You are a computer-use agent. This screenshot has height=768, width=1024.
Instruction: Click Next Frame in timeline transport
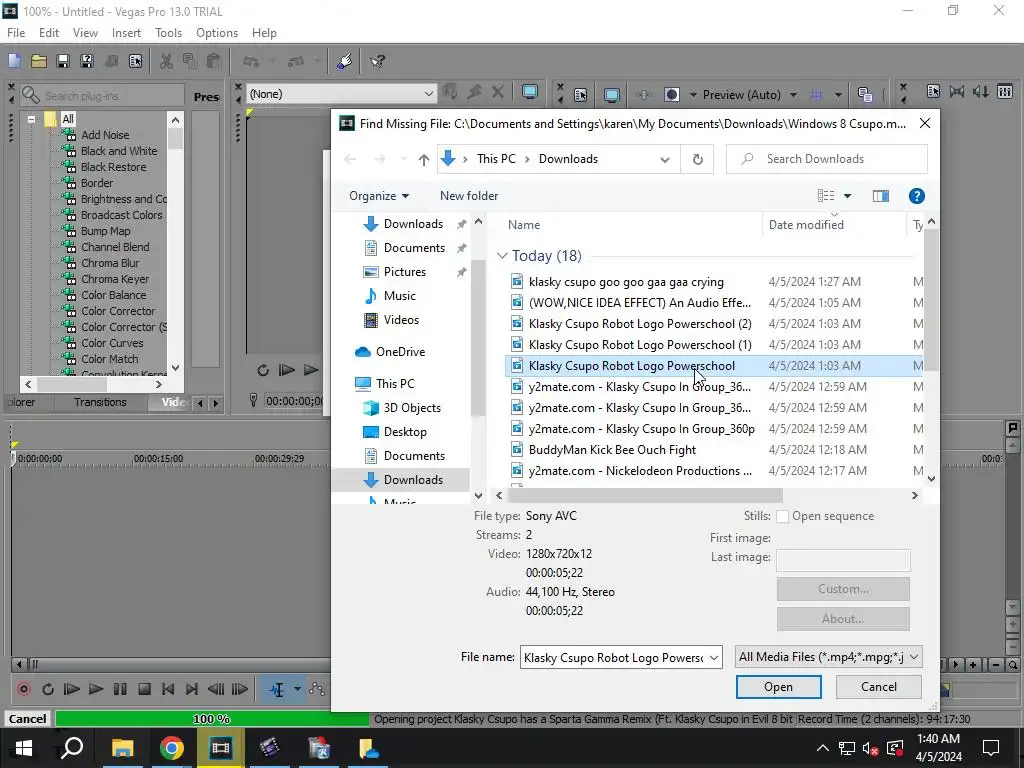pyautogui.click(x=240, y=689)
